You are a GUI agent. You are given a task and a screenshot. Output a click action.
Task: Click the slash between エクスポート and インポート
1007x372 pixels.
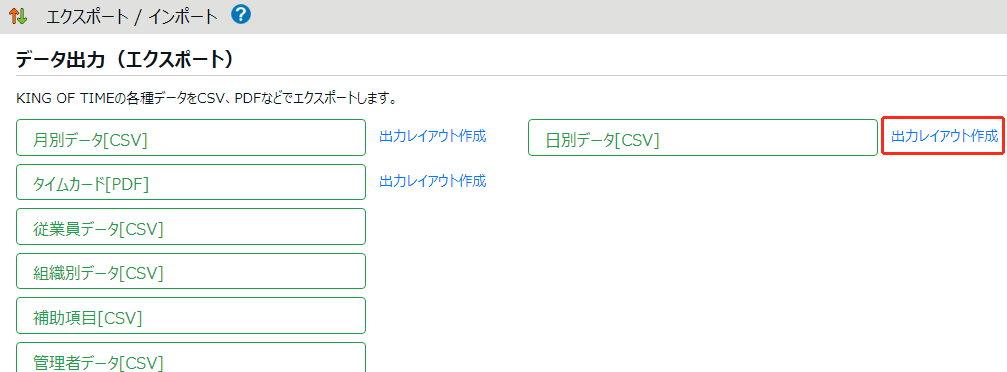(138, 17)
